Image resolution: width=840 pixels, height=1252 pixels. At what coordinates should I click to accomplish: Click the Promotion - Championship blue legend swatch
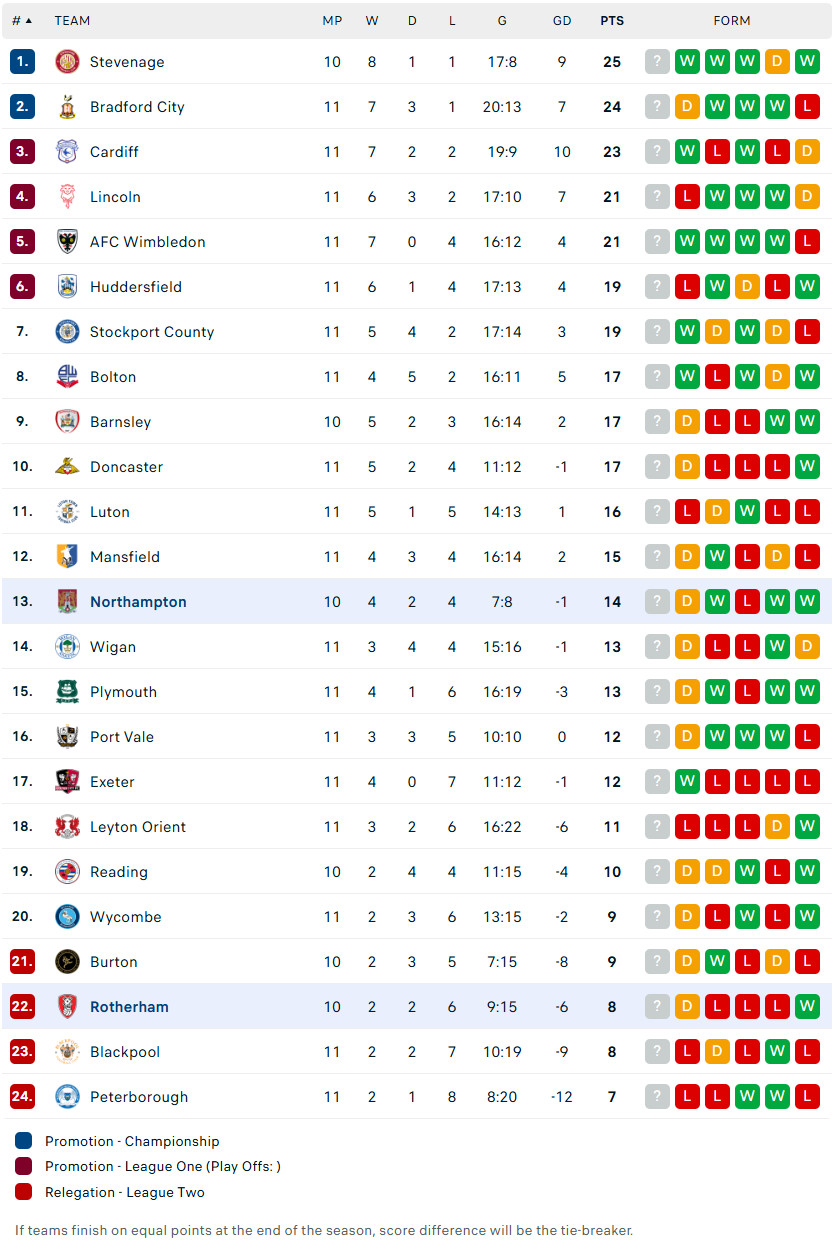[24, 1141]
